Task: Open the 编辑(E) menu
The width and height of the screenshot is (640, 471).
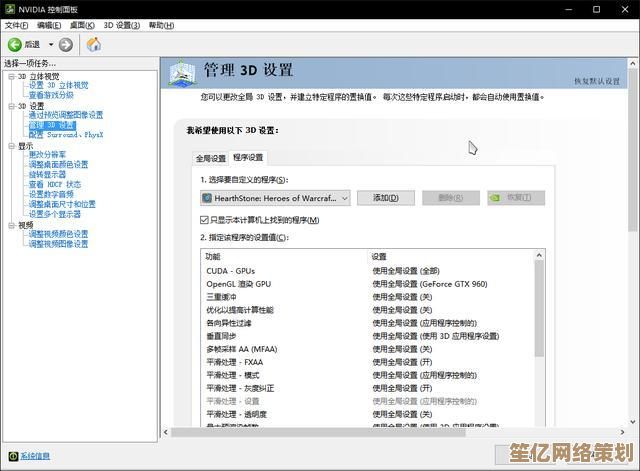Action: click(x=49, y=25)
